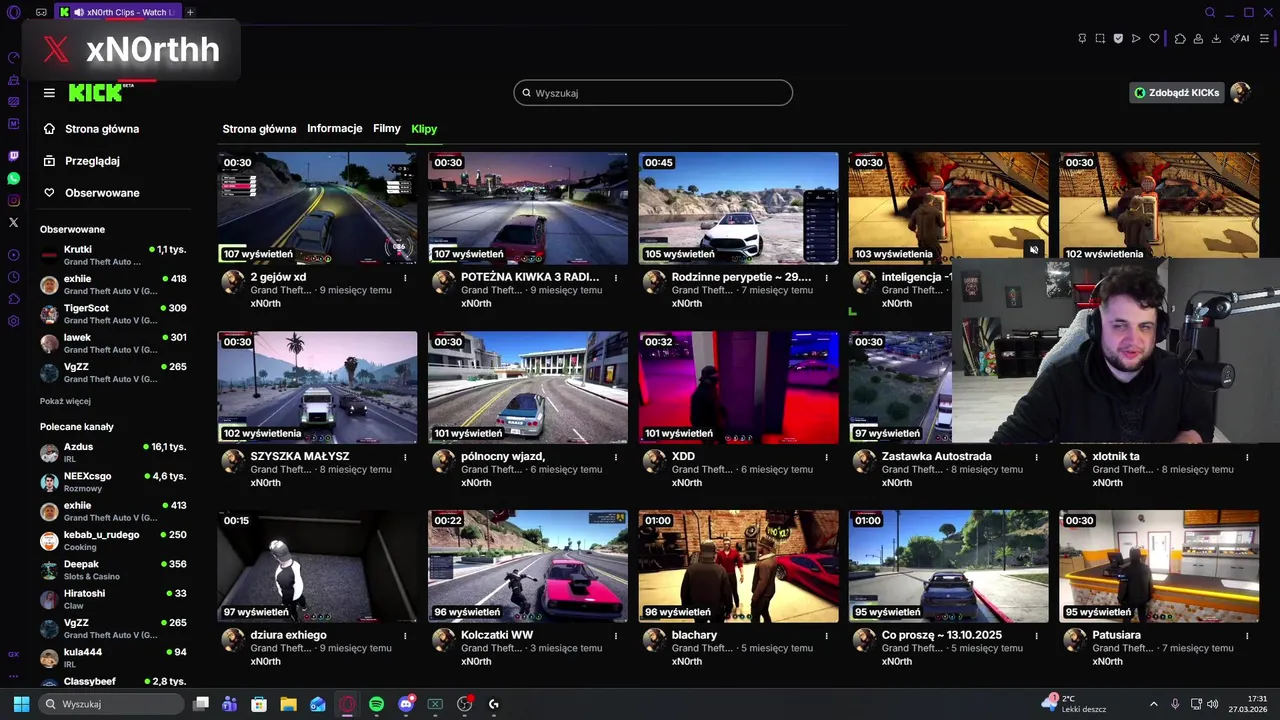This screenshot has width=1280, height=720.
Task: Open the Kick hamburger sidebar menu
Action: (x=49, y=93)
